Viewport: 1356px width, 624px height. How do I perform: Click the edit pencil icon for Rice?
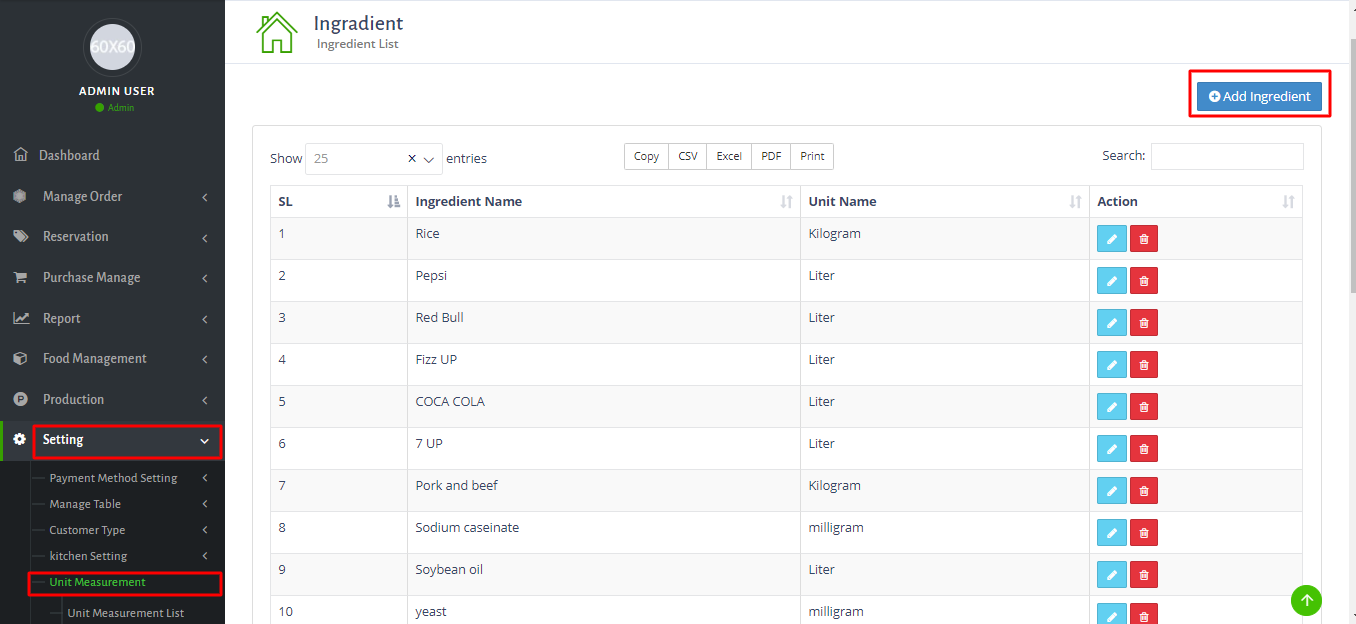(x=1111, y=239)
